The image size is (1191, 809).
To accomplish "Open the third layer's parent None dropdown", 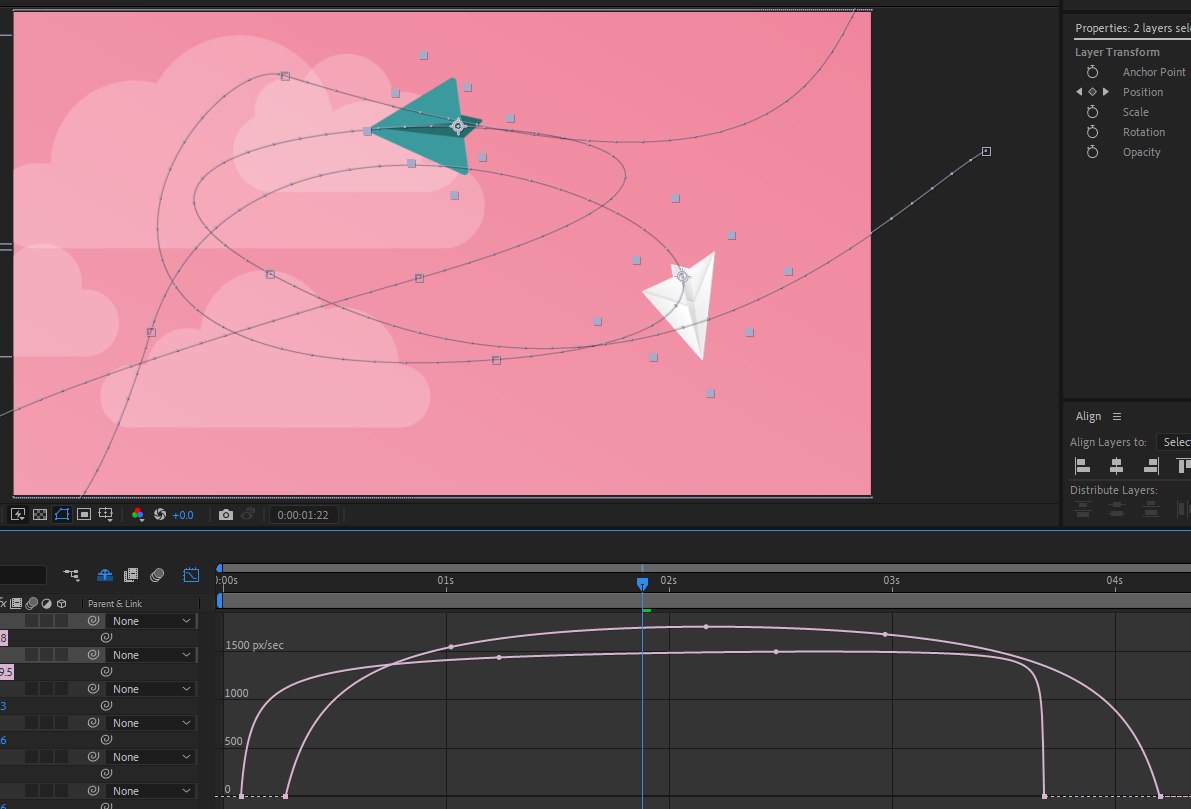I will pos(151,689).
